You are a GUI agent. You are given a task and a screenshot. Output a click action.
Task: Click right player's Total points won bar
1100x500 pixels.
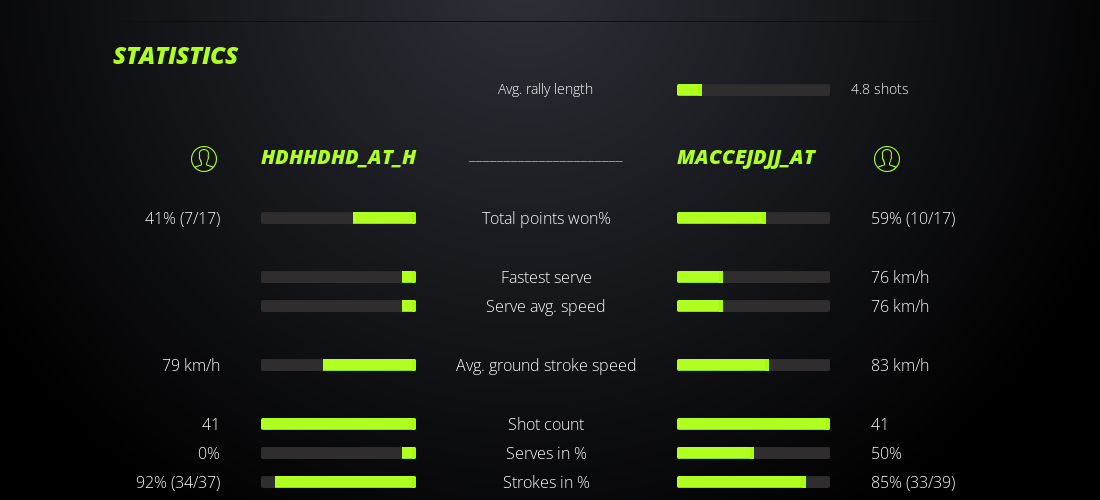pos(753,218)
